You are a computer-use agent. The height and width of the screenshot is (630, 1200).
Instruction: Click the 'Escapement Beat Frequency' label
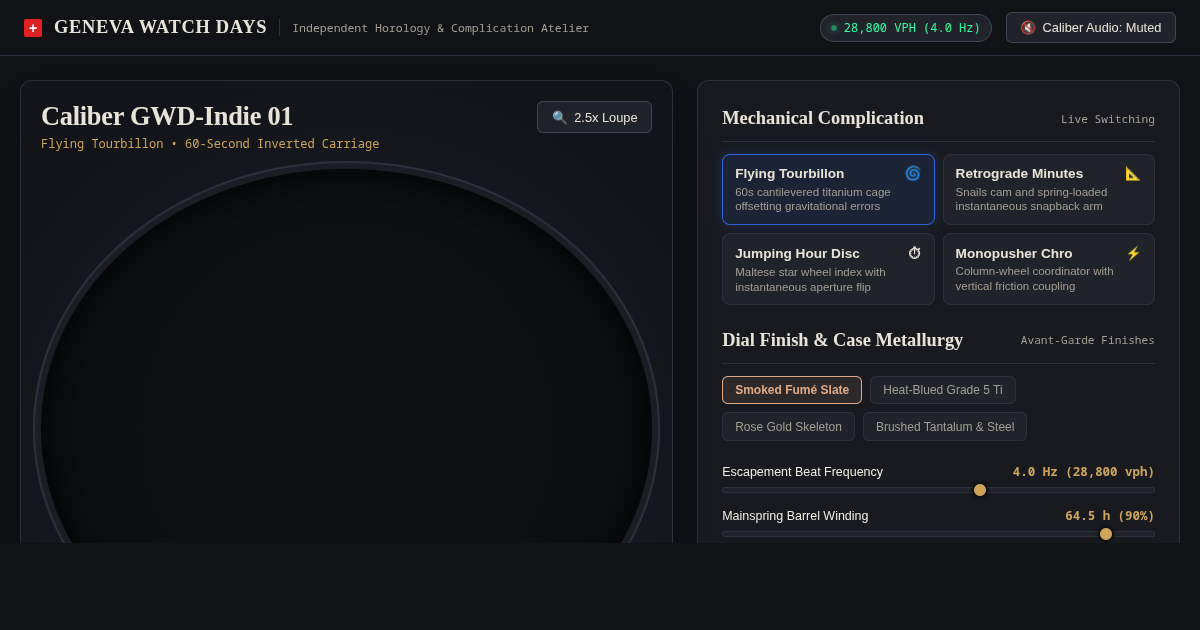(803, 472)
